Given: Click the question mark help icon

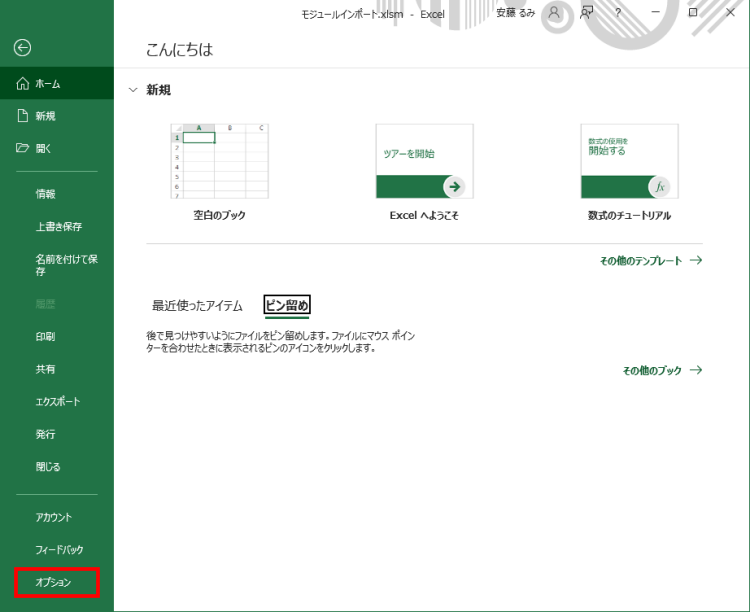Looking at the screenshot, I should coord(619,13).
